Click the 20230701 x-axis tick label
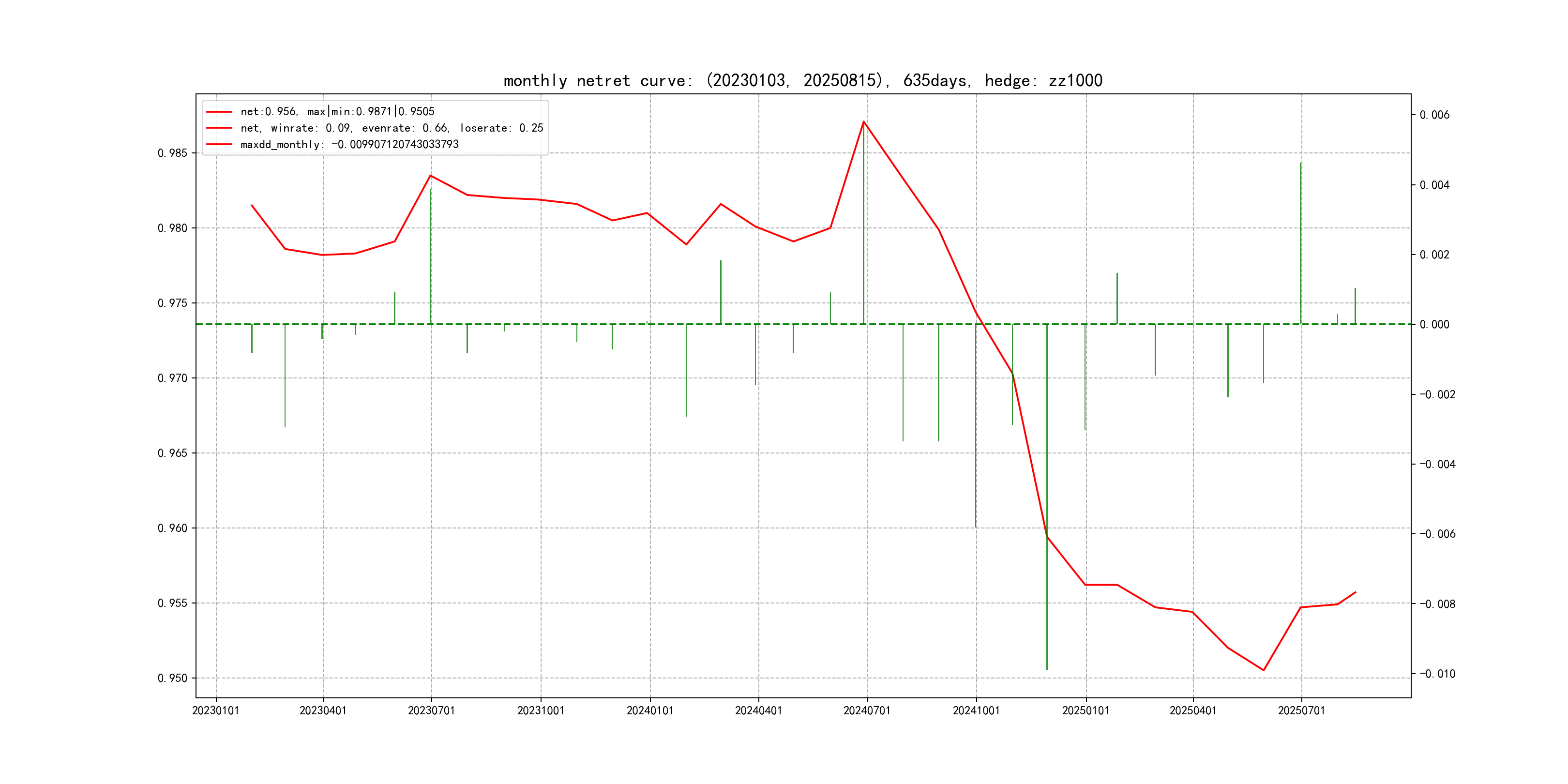This screenshot has width=1568, height=784. (431, 710)
